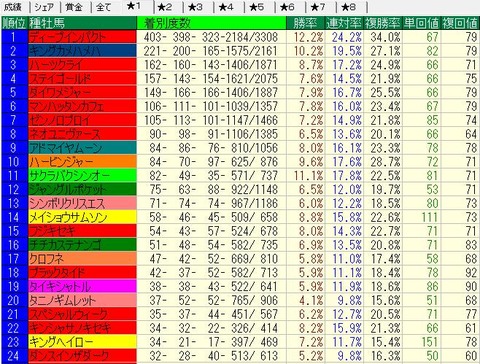Select the ハービンジャー stallion name
Screen dimensions: 480x364
click(x=82, y=162)
